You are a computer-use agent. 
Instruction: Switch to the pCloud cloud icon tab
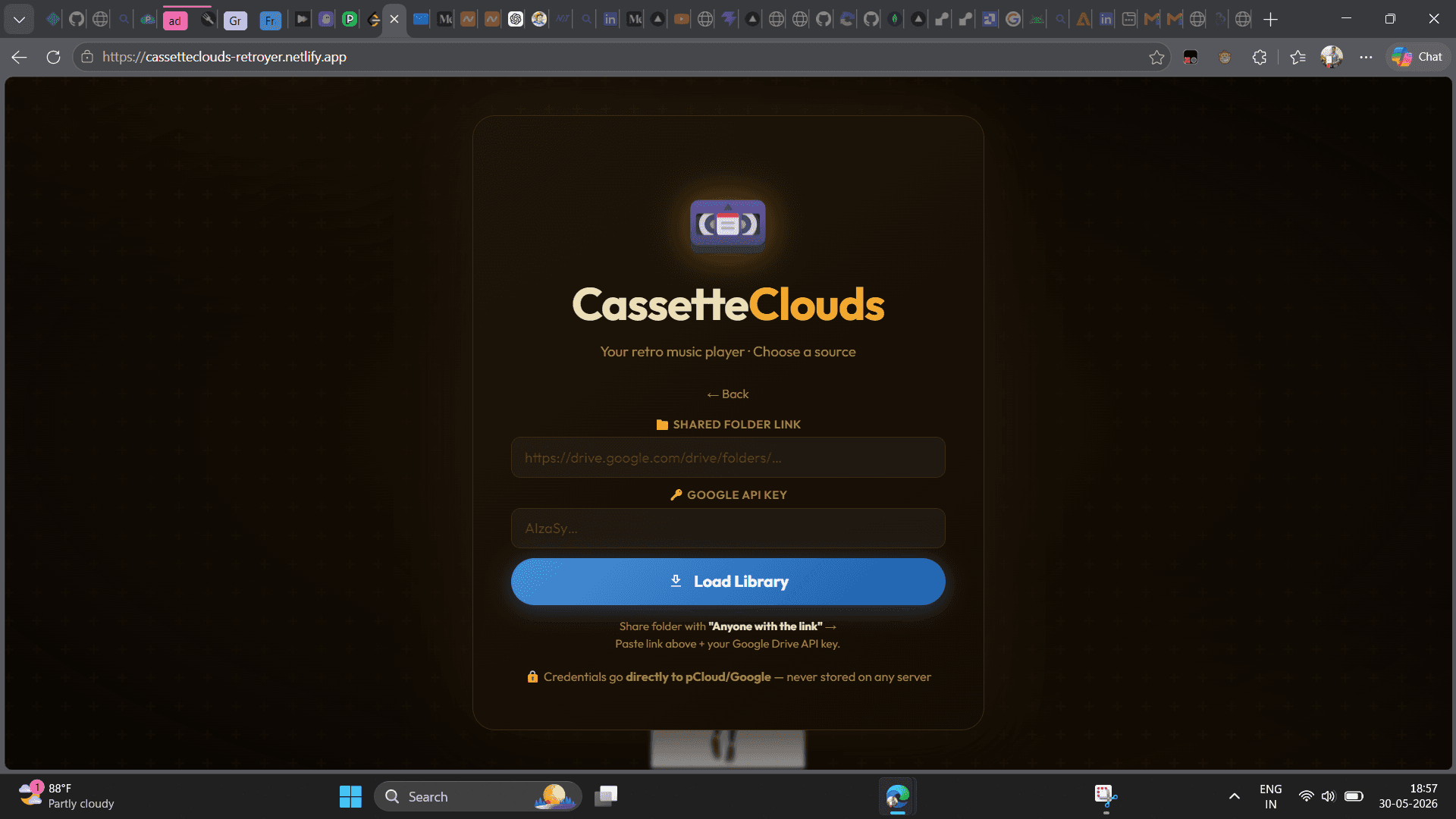click(148, 19)
